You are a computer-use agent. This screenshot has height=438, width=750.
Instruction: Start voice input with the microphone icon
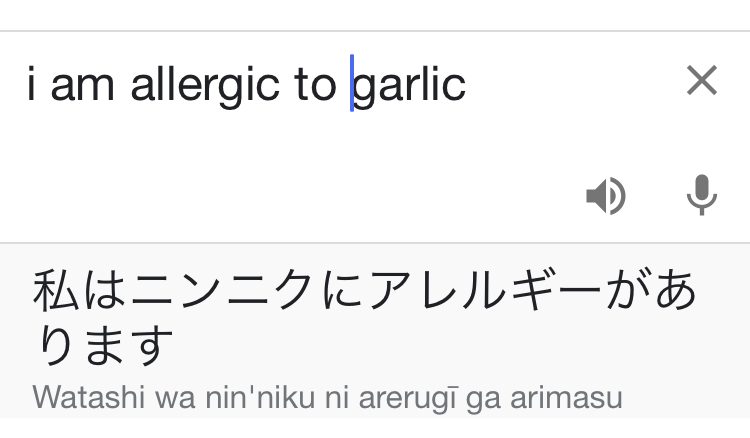702,196
